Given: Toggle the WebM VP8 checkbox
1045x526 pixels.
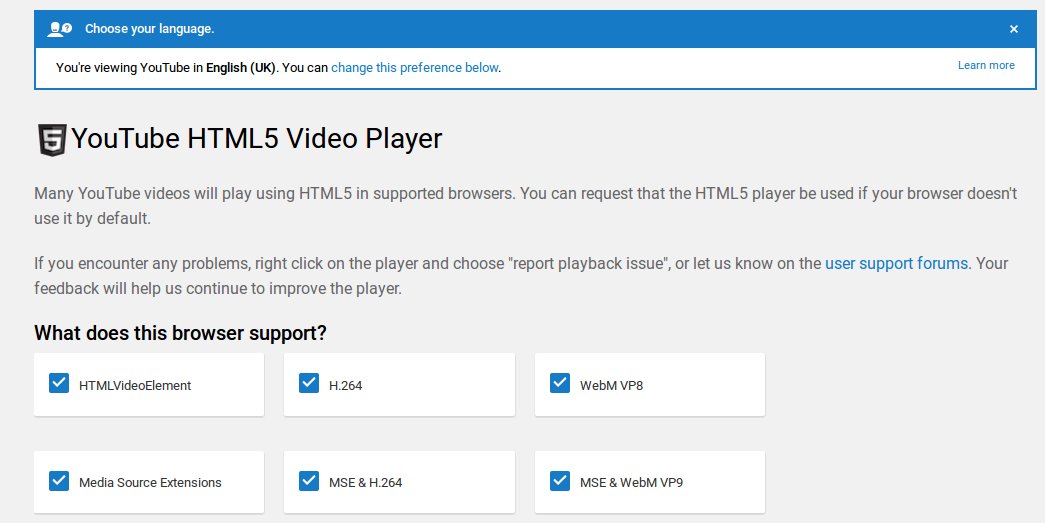Looking at the screenshot, I should (560, 383).
